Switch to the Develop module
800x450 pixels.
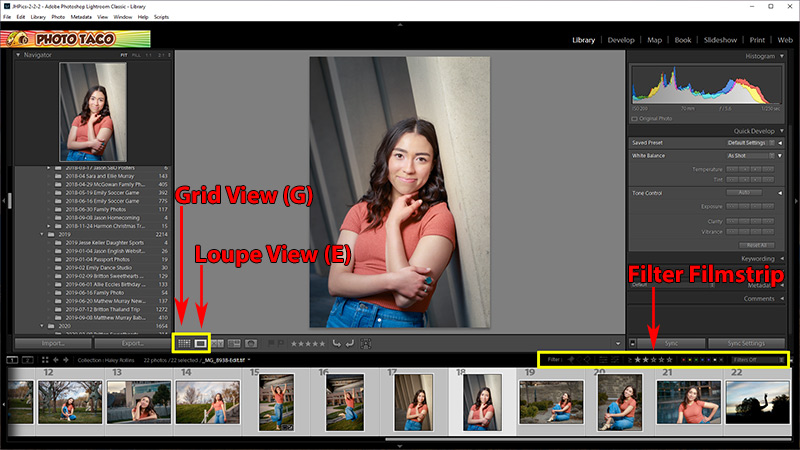[621, 40]
